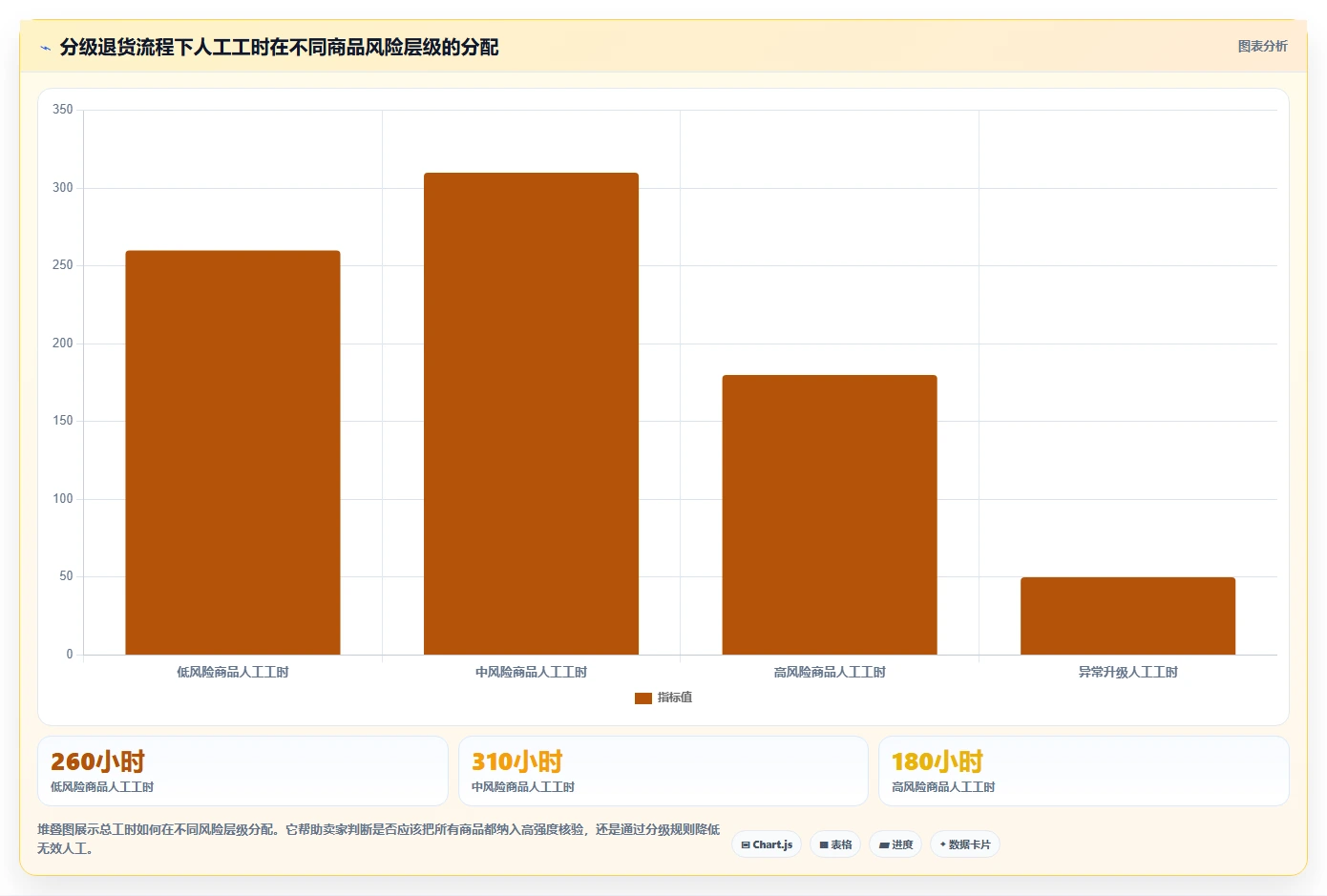1327x896 pixels.
Task: Click the 150 y-axis tick label
Action: [63, 421]
